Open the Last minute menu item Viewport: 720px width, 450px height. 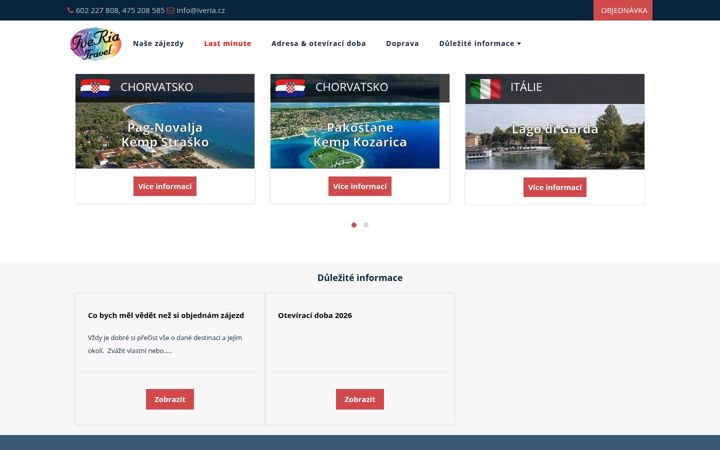pos(227,44)
